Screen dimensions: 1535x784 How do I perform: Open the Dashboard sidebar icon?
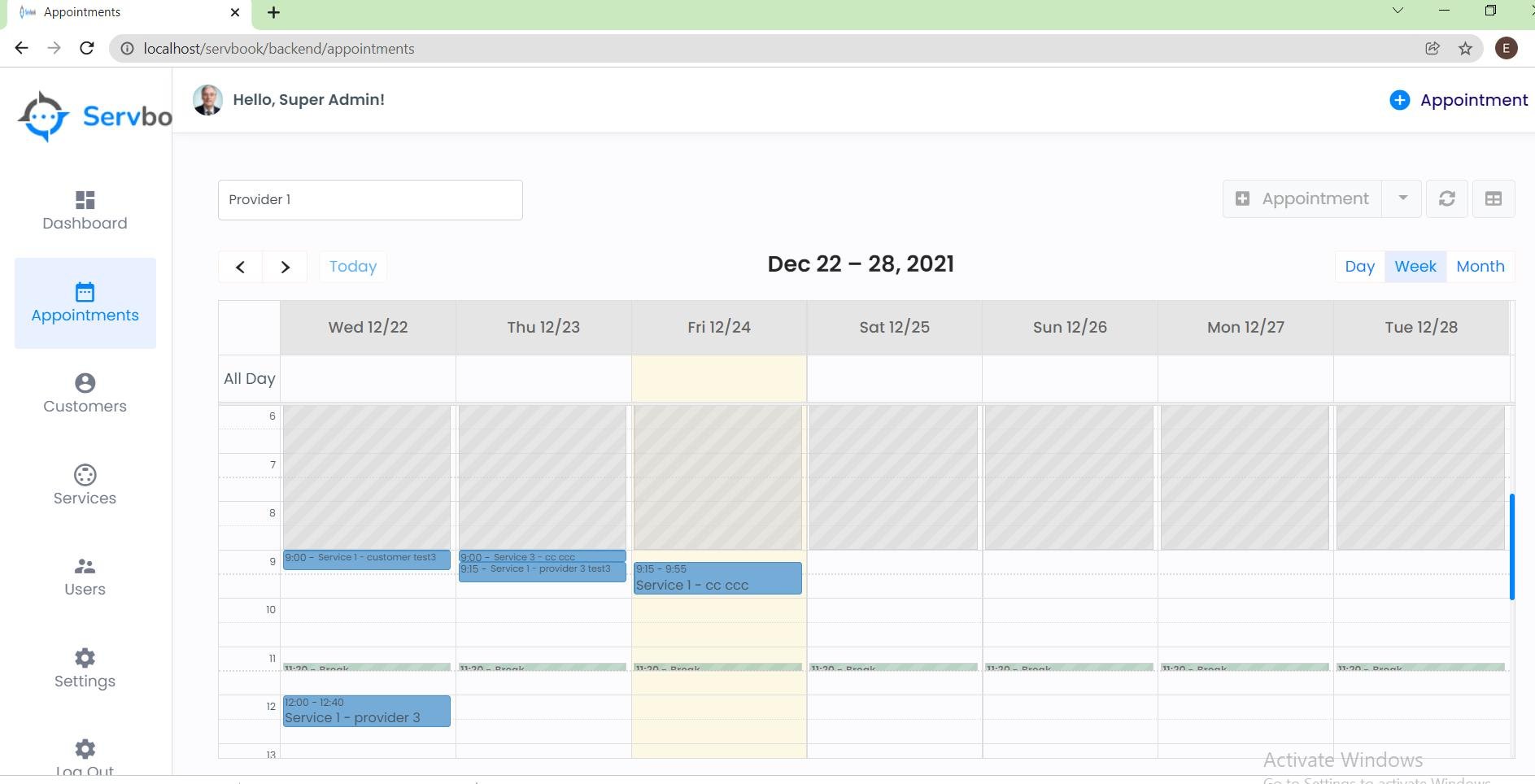pos(85,200)
